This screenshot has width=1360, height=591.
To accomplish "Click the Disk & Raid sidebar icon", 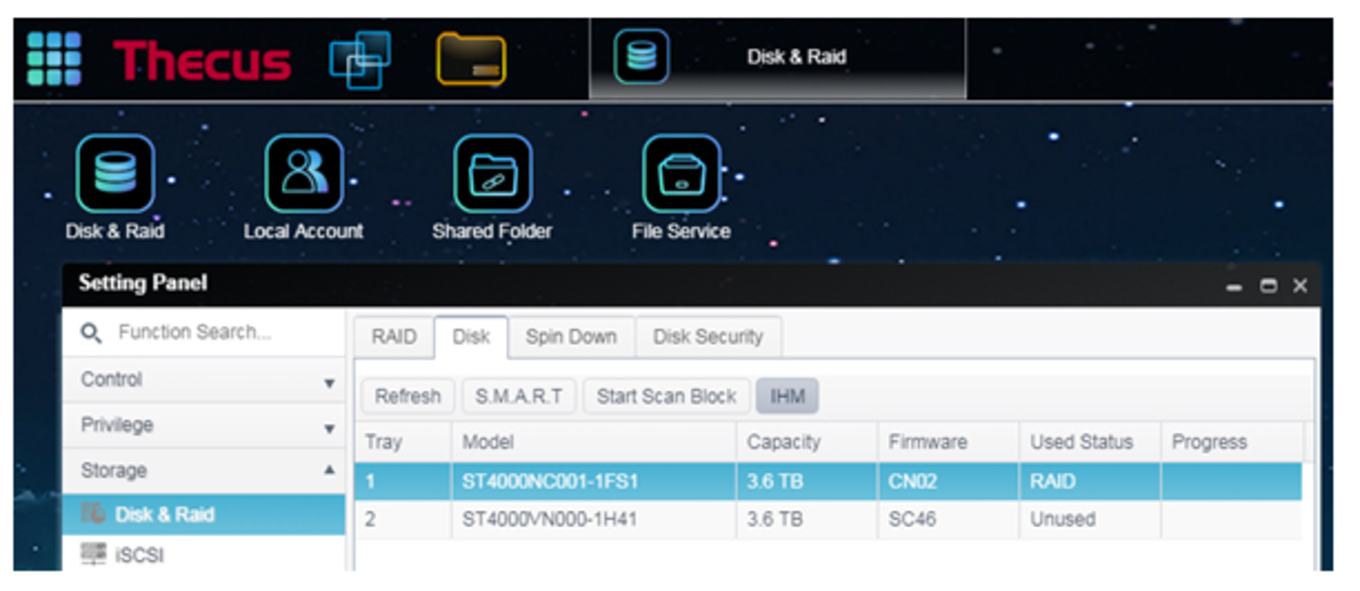I will [94, 514].
